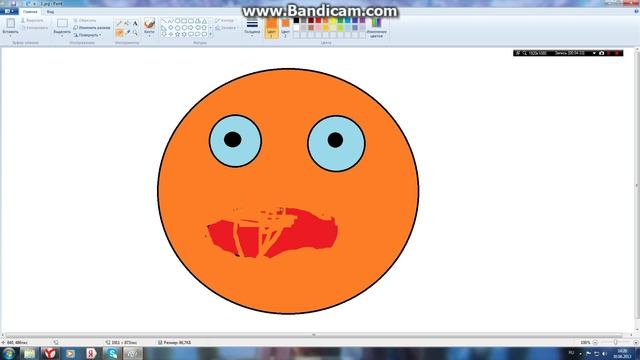The height and width of the screenshot is (360, 640).
Task: Open Skype from the taskbar
Action: tap(112, 353)
